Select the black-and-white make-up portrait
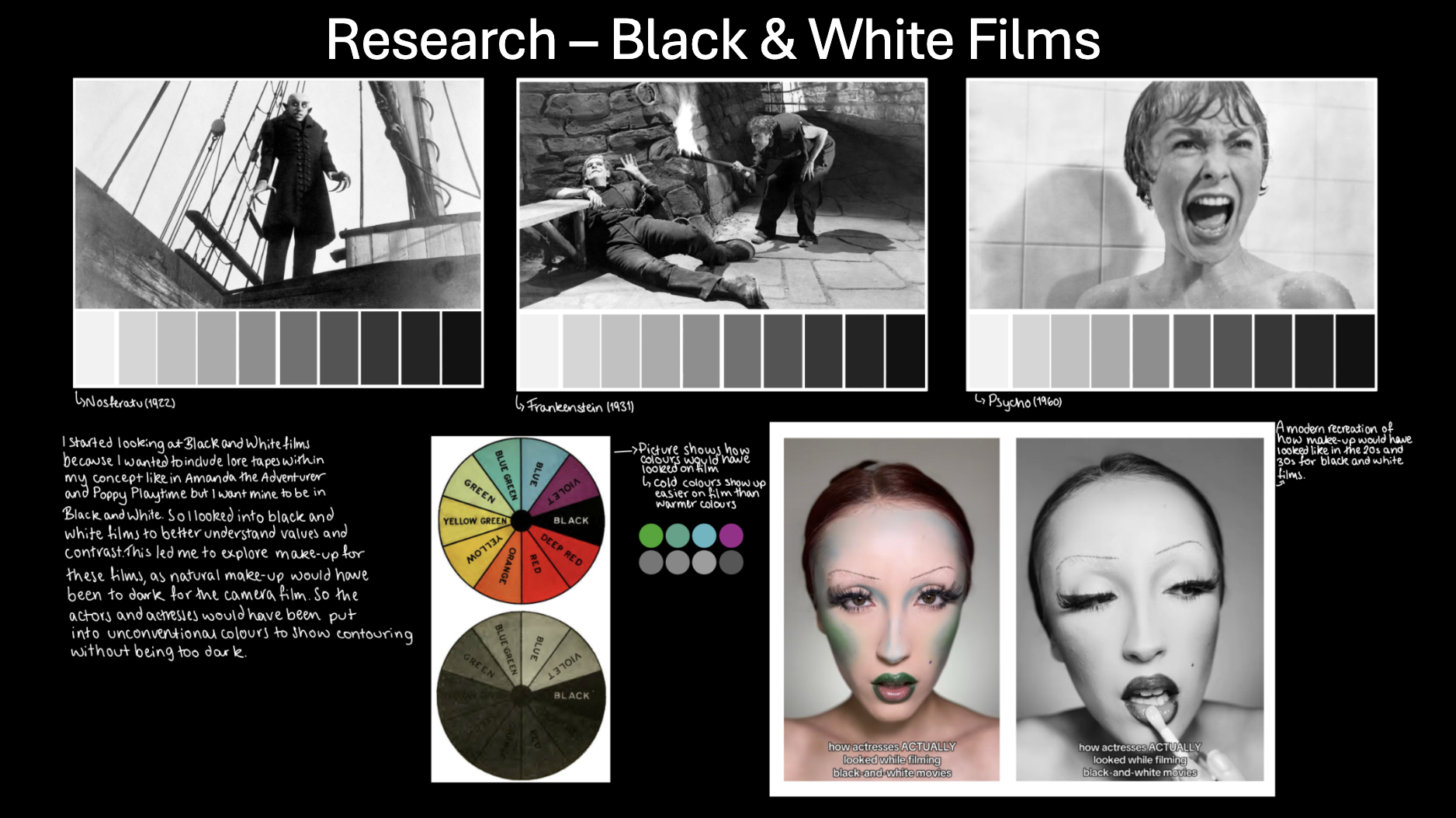 [1139, 609]
